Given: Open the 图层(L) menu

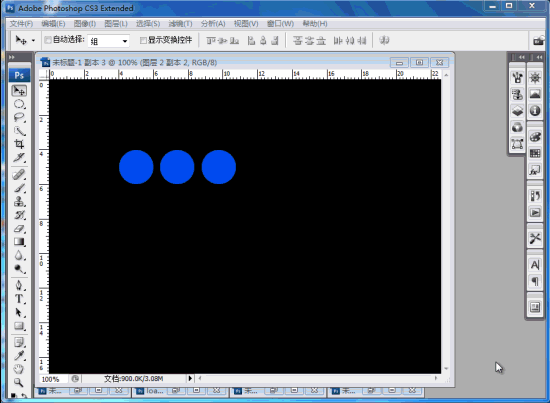Looking at the screenshot, I should (116, 23).
